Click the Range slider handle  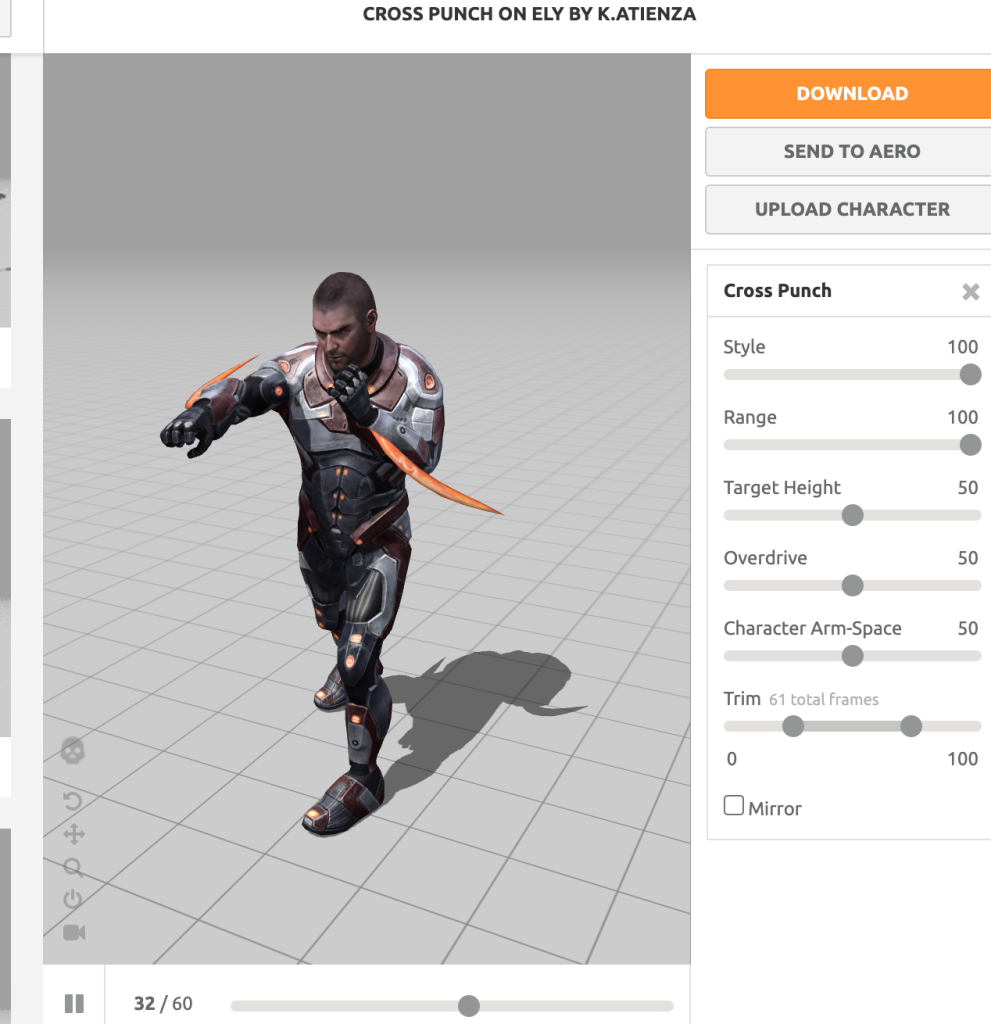970,445
